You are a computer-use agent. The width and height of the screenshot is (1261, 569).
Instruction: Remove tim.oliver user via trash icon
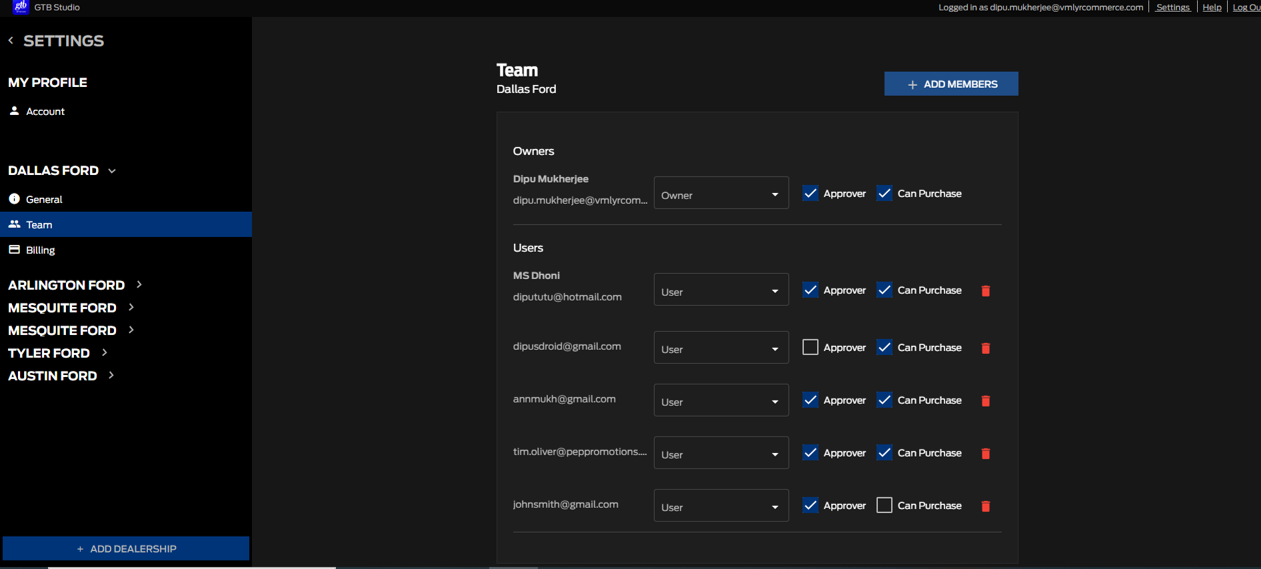tap(985, 454)
